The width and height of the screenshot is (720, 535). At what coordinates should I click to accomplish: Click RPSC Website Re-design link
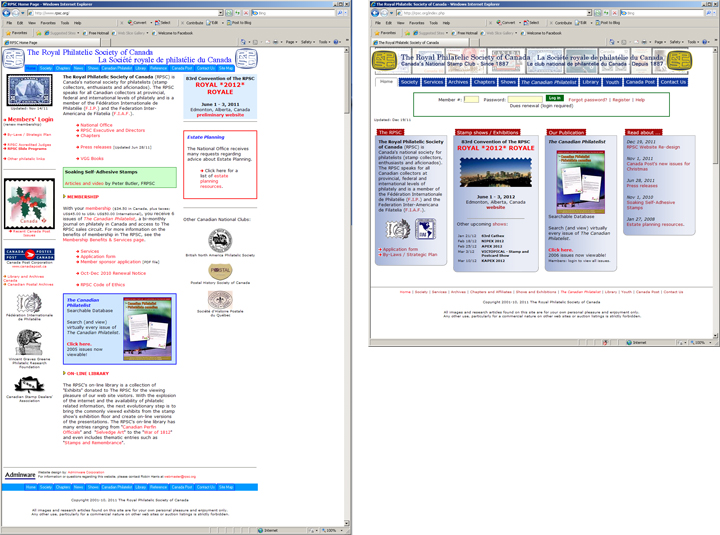pyautogui.click(x=653, y=147)
